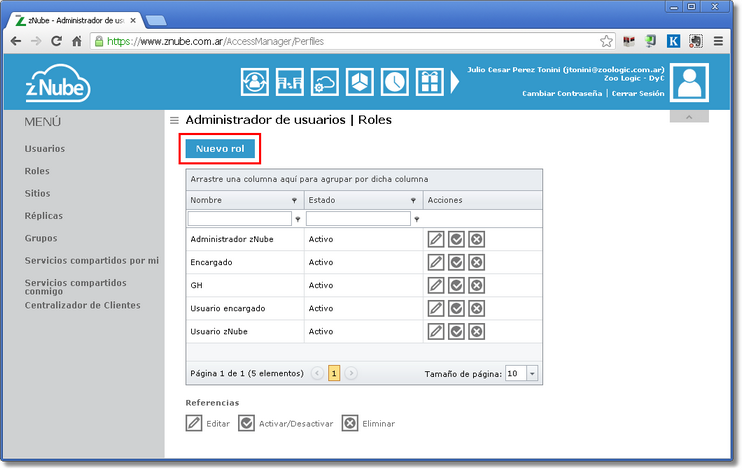742x470 pixels.
Task: Click the Nombre filter text field
Action: coord(239,219)
